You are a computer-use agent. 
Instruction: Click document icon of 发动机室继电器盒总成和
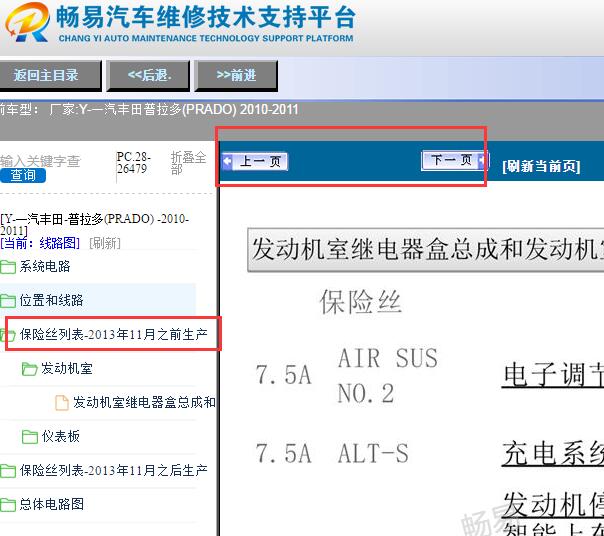[62, 403]
